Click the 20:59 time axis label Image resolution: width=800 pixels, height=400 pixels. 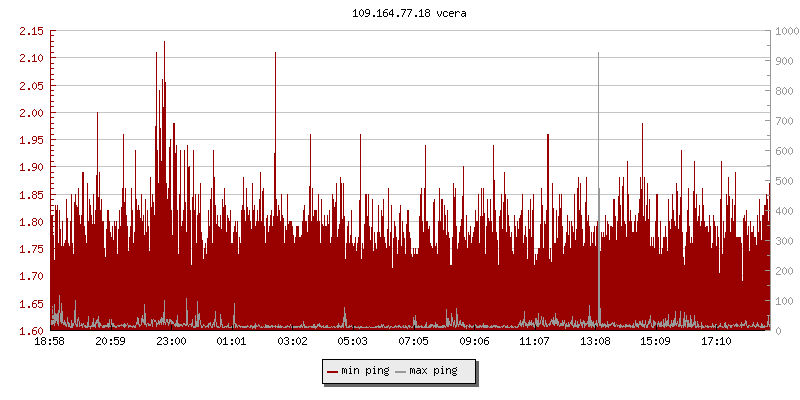(110, 342)
